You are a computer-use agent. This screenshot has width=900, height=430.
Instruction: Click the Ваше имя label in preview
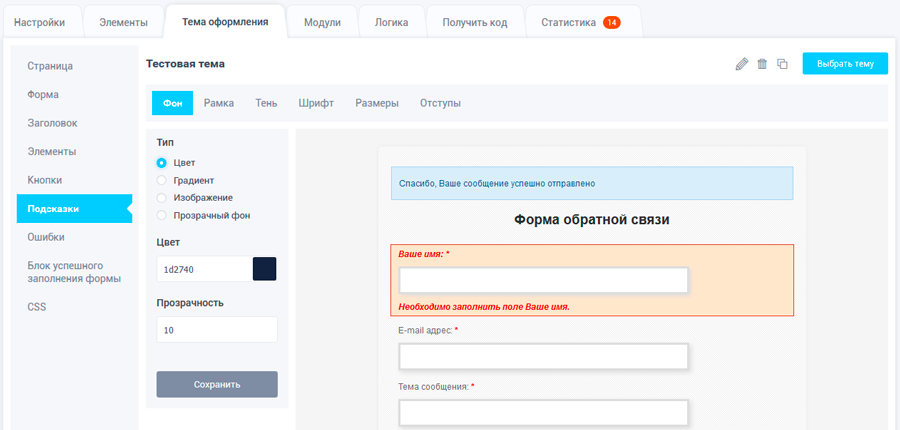(424, 254)
